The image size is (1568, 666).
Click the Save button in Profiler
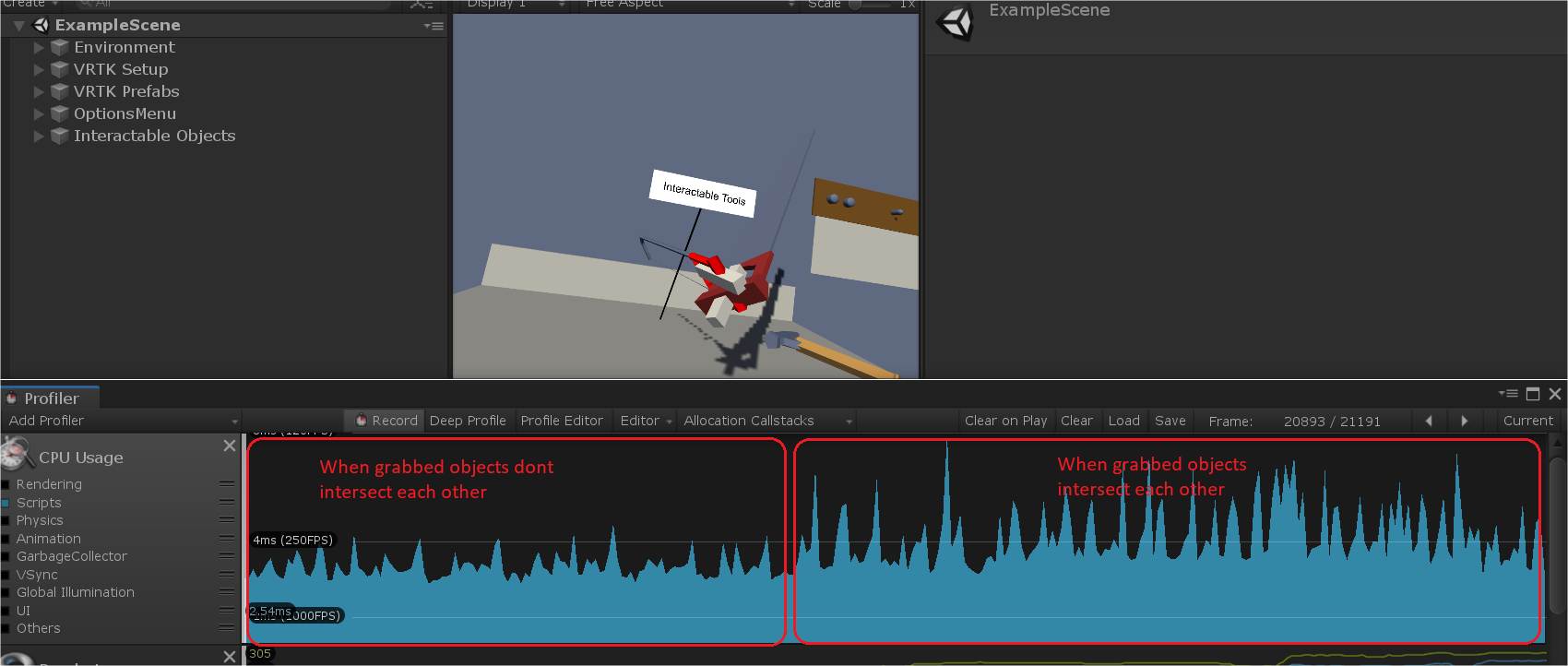click(x=1170, y=421)
